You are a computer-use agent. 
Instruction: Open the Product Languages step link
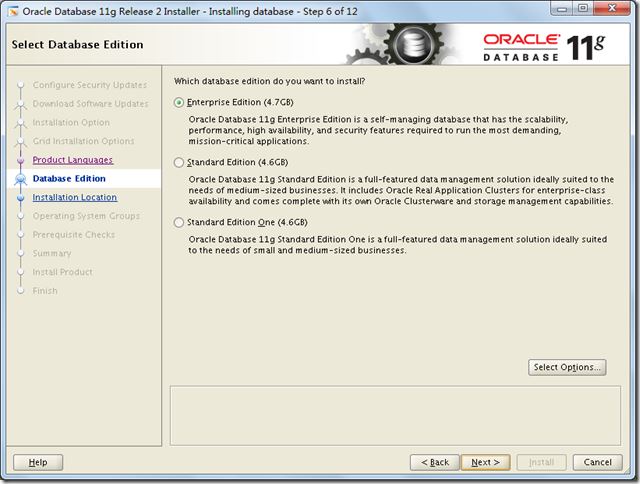73,160
